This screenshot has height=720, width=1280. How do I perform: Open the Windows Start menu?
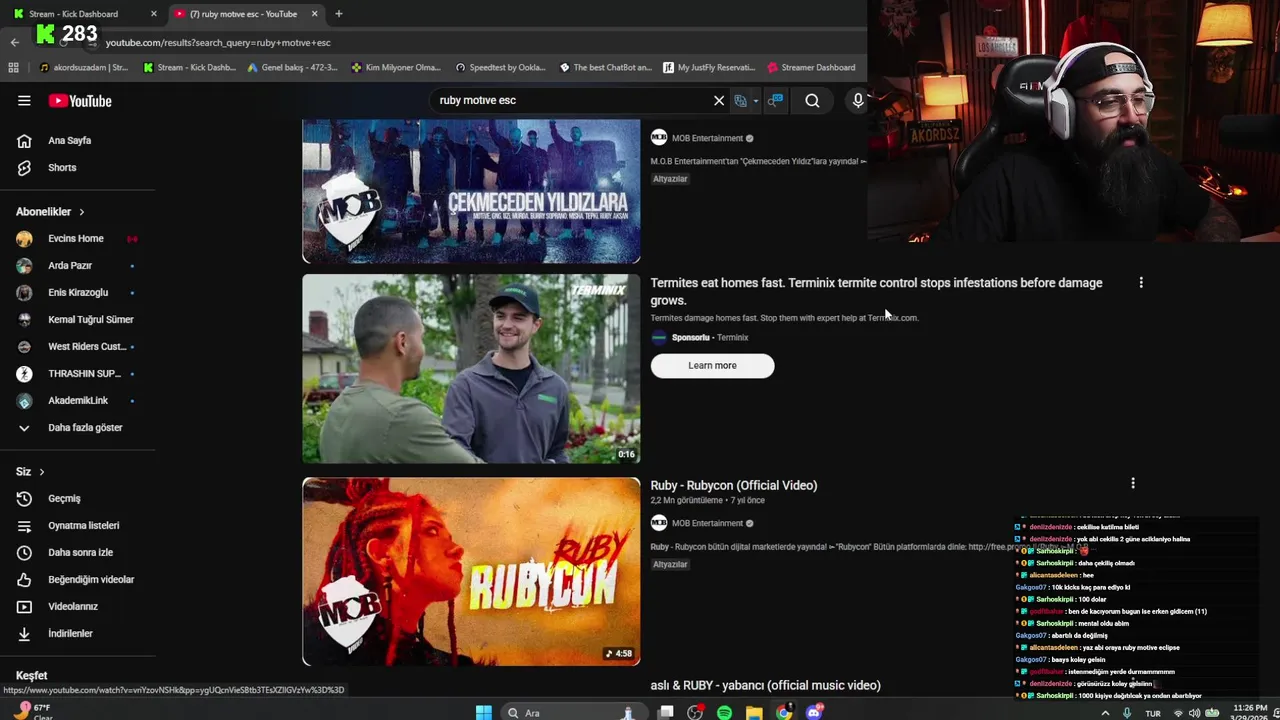[x=483, y=712]
